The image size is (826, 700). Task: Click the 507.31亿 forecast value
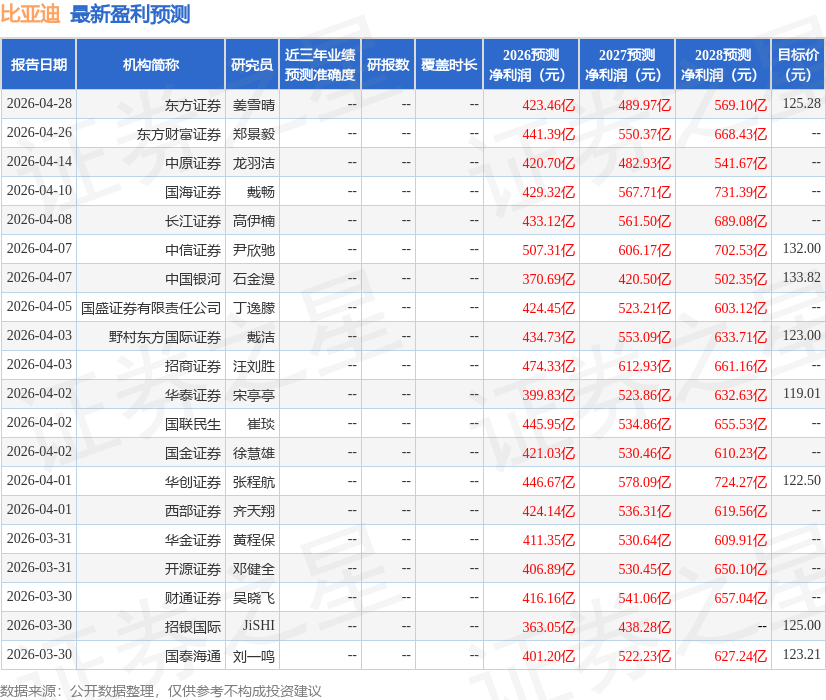click(x=548, y=250)
